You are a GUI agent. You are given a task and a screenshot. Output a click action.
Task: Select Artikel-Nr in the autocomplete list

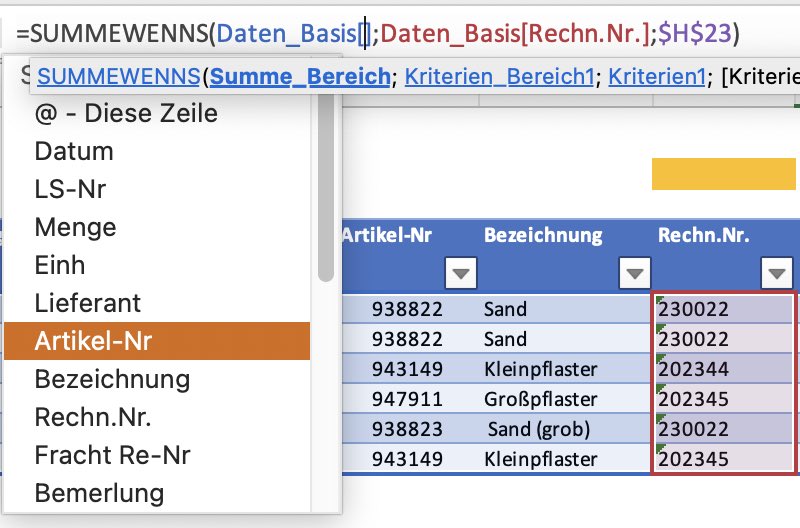pos(157,341)
